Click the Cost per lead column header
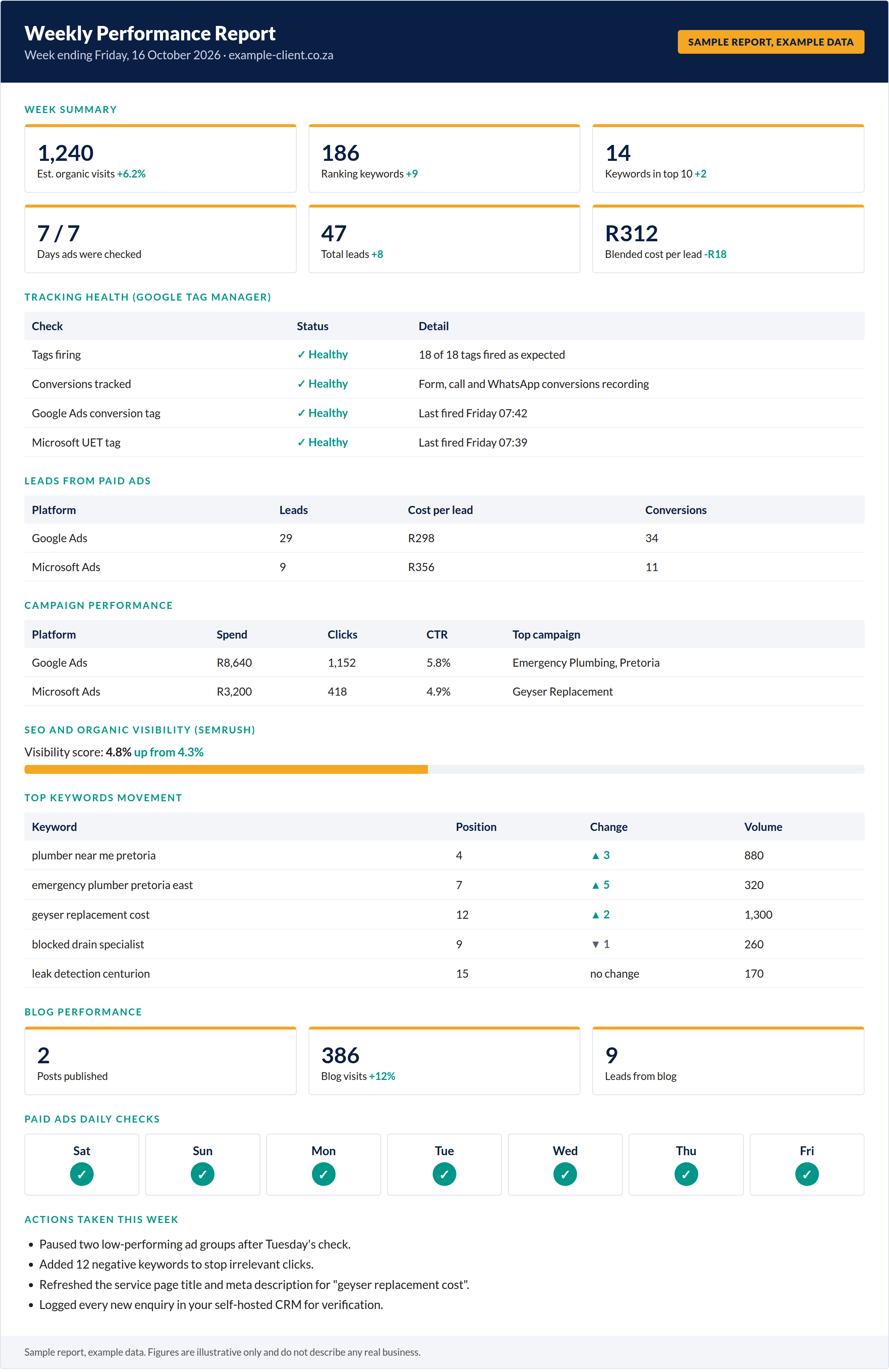Viewport: 889px width, 1372px height. click(x=440, y=510)
